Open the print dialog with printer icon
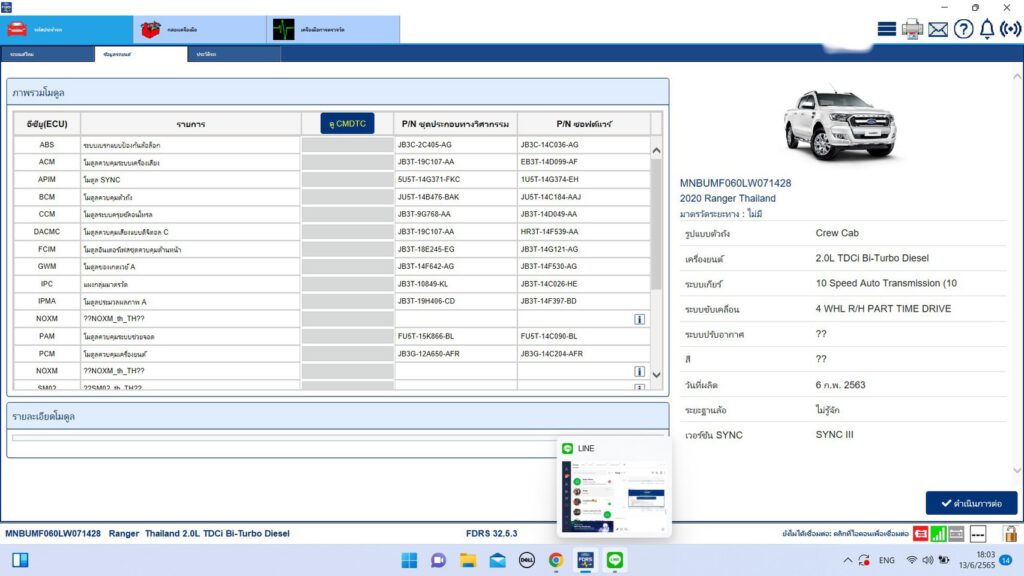Screen dimensions: 1024x576 tap(912, 28)
